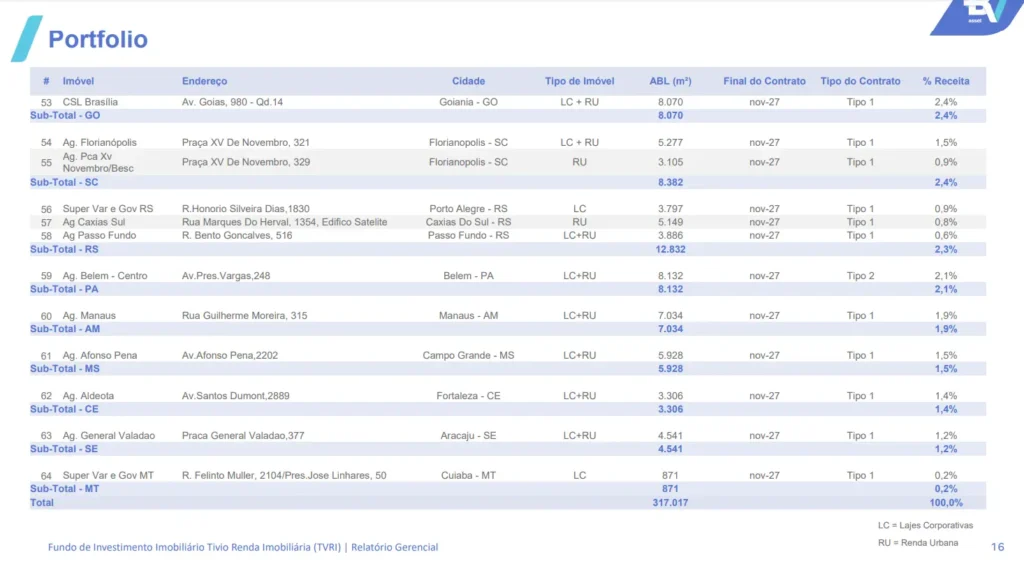Image resolution: width=1024 pixels, height=566 pixels.
Task: Select the Portfolio slide title
Action: 98,40
